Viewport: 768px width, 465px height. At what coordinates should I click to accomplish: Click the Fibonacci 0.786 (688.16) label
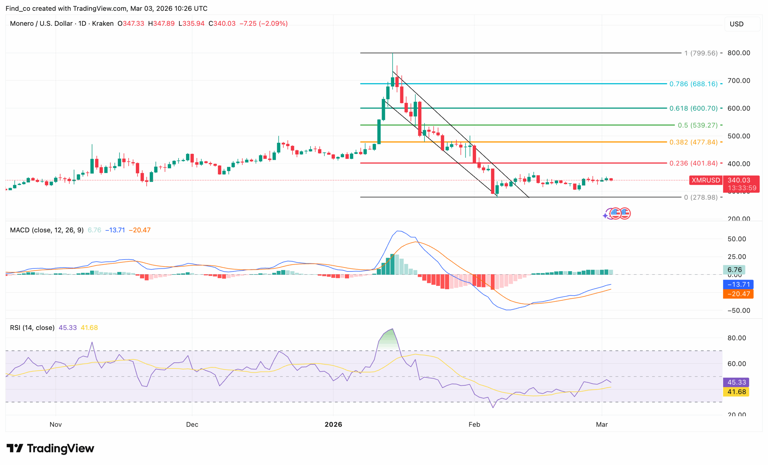(694, 84)
